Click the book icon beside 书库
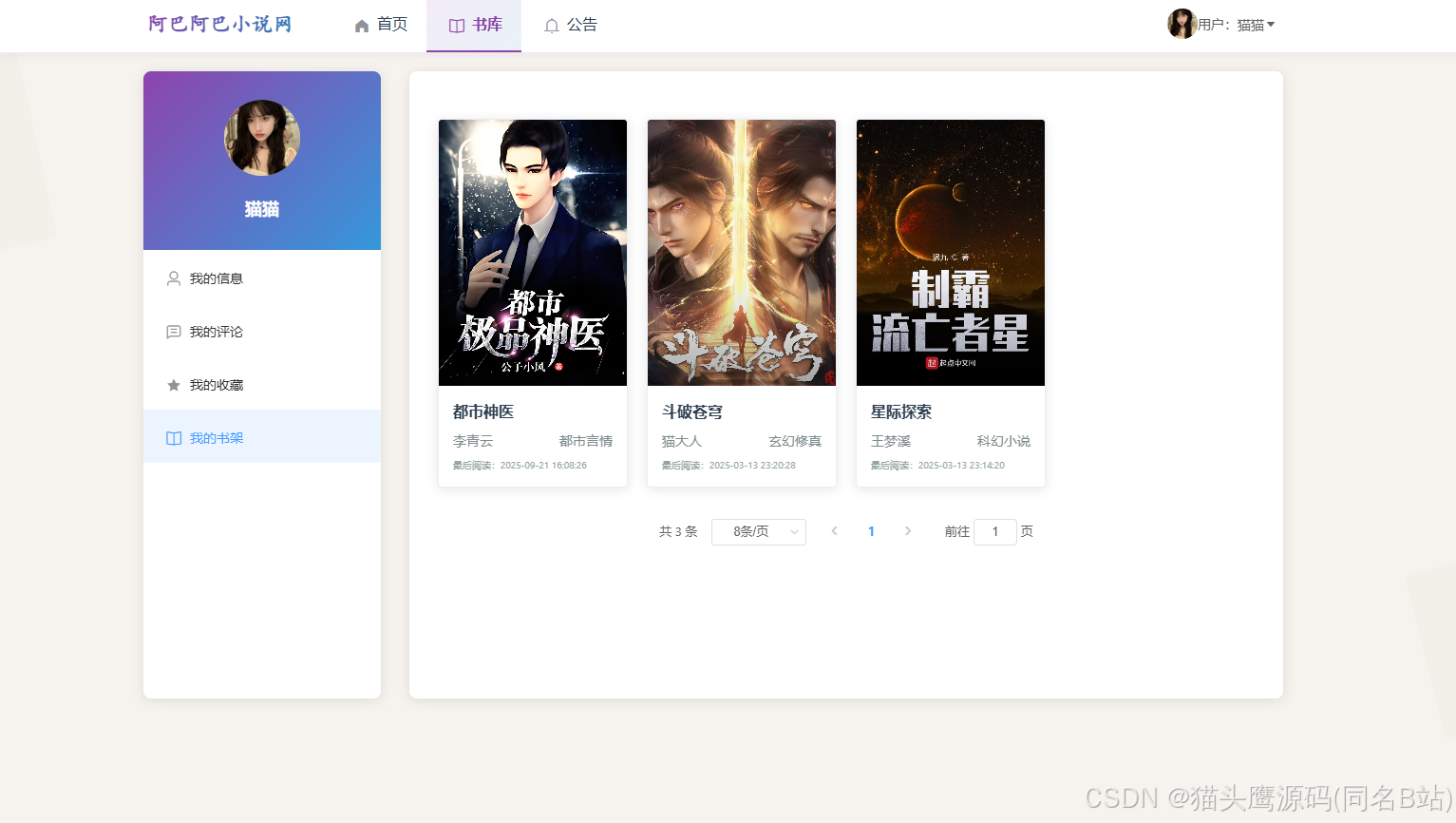Image resolution: width=1456 pixels, height=823 pixels. point(457,26)
